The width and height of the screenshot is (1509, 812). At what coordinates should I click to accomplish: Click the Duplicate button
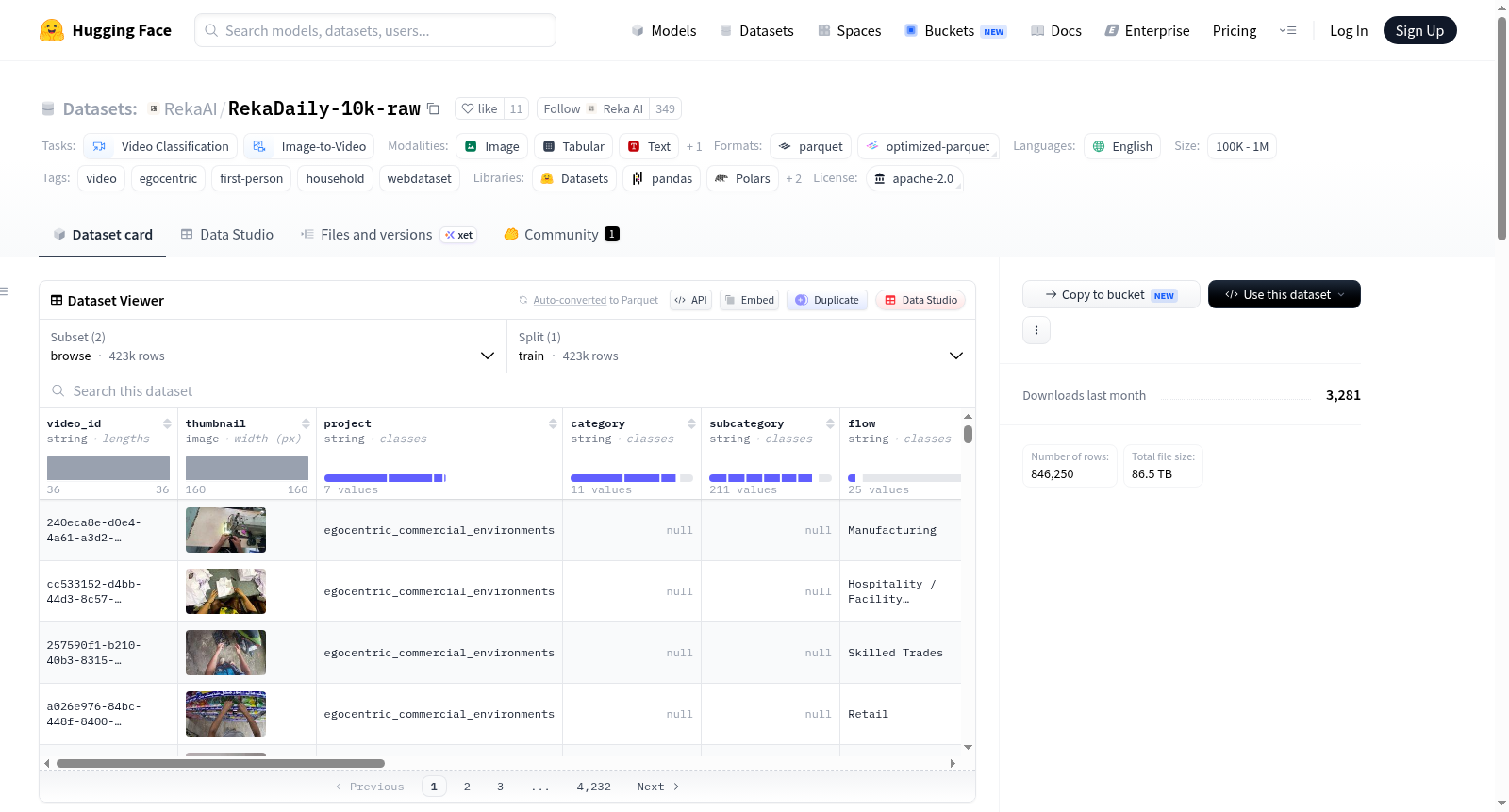coord(827,300)
